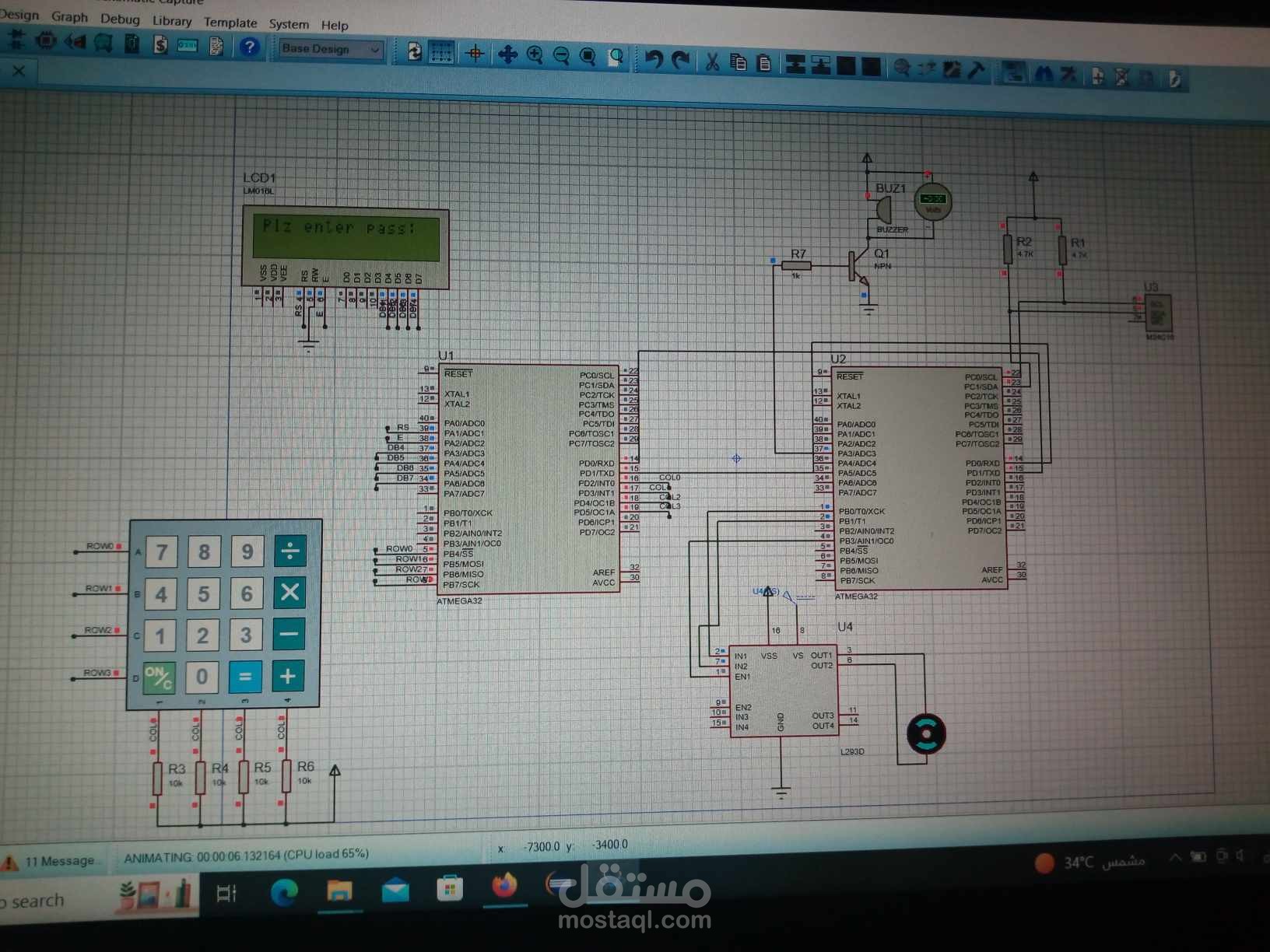Screen dimensions: 1270x952
Task: Click the Zoom Out magnifier icon
Action: point(561,56)
